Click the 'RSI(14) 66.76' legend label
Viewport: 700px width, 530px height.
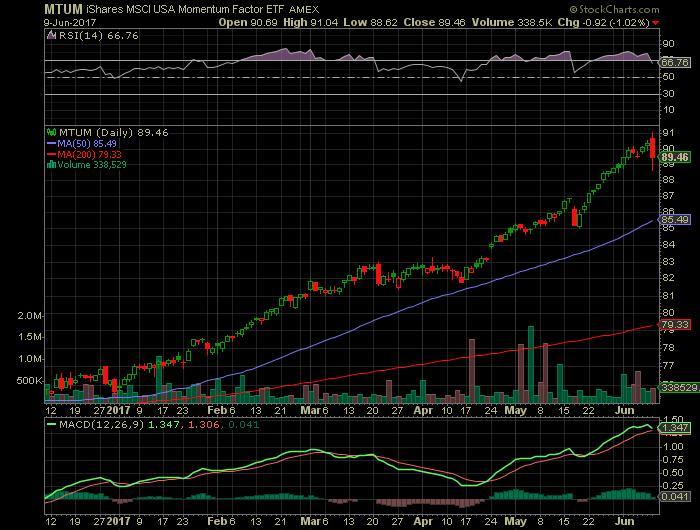coord(99,35)
